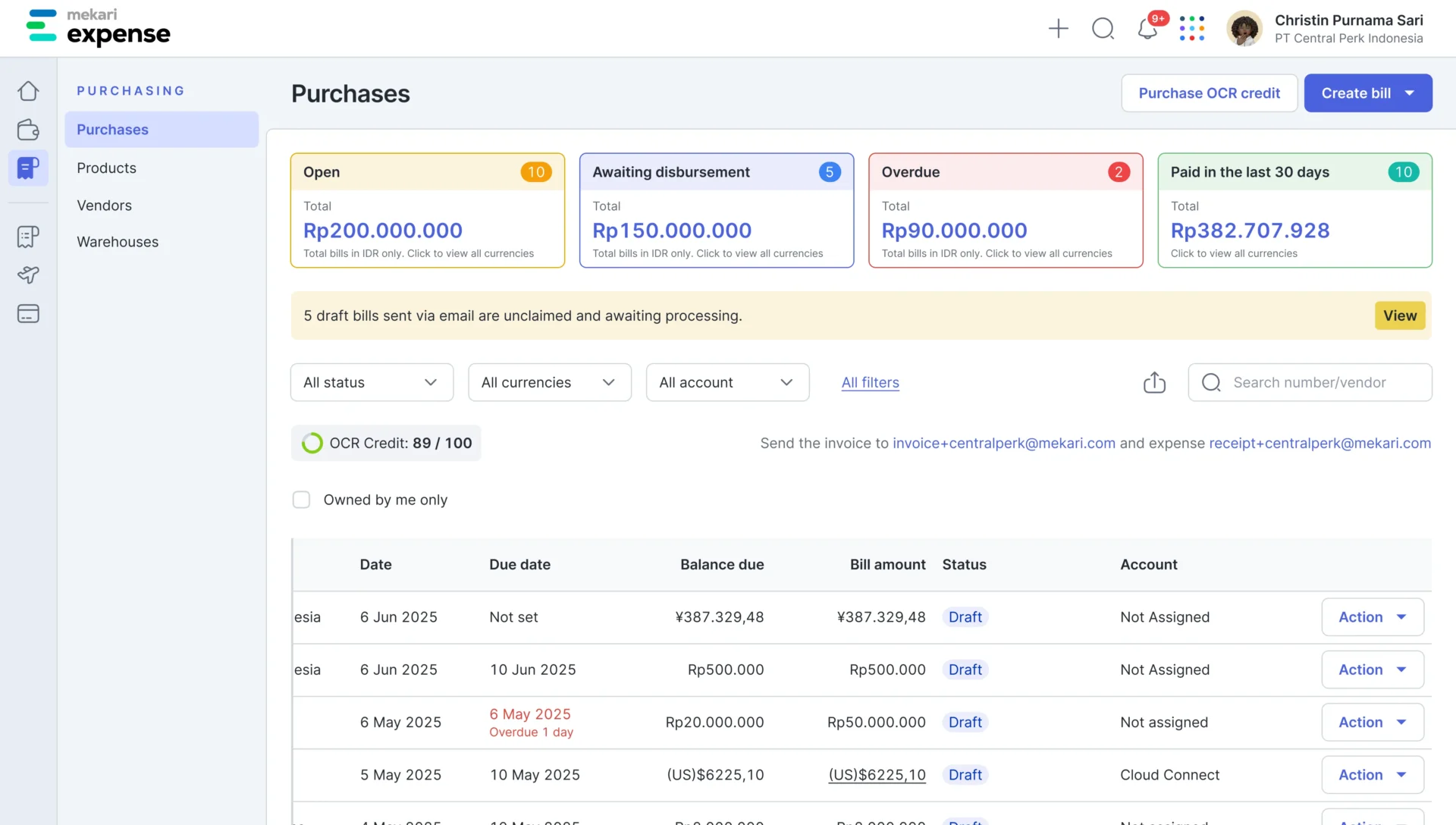The width and height of the screenshot is (1456, 825).
Task: Select the airplane travel icon
Action: (28, 275)
